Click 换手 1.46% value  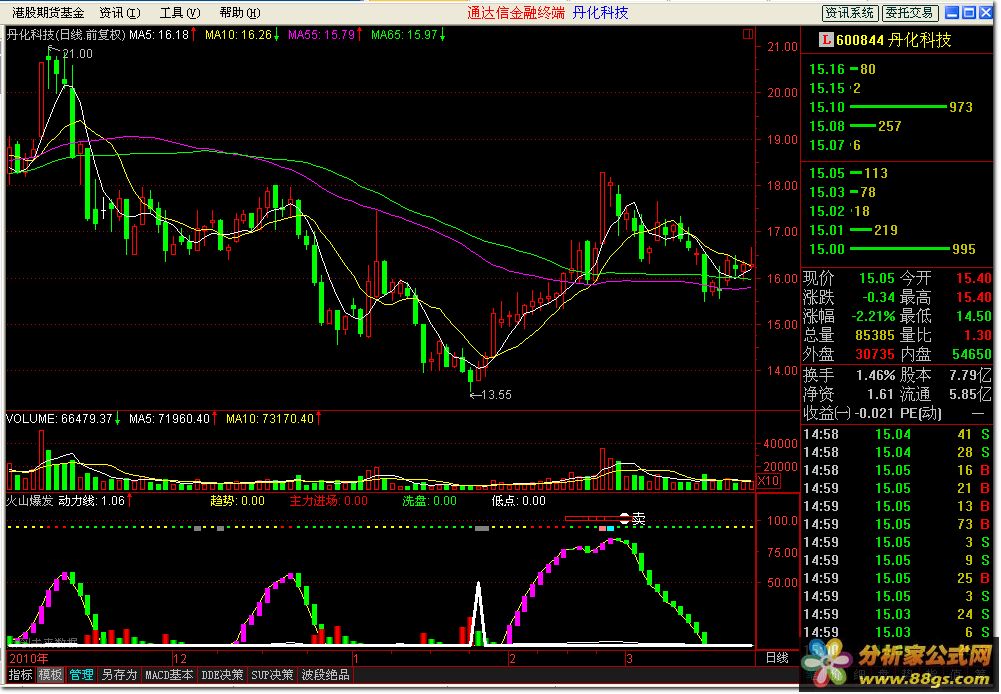(x=876, y=375)
